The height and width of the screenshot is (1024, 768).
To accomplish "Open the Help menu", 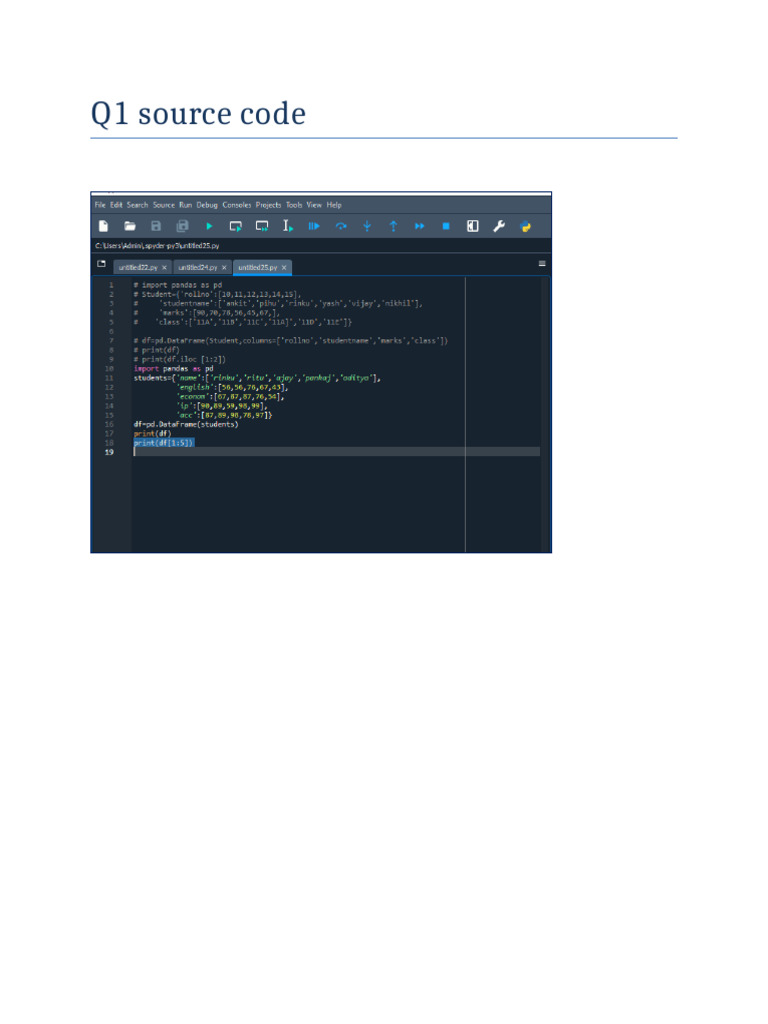I will [334, 205].
